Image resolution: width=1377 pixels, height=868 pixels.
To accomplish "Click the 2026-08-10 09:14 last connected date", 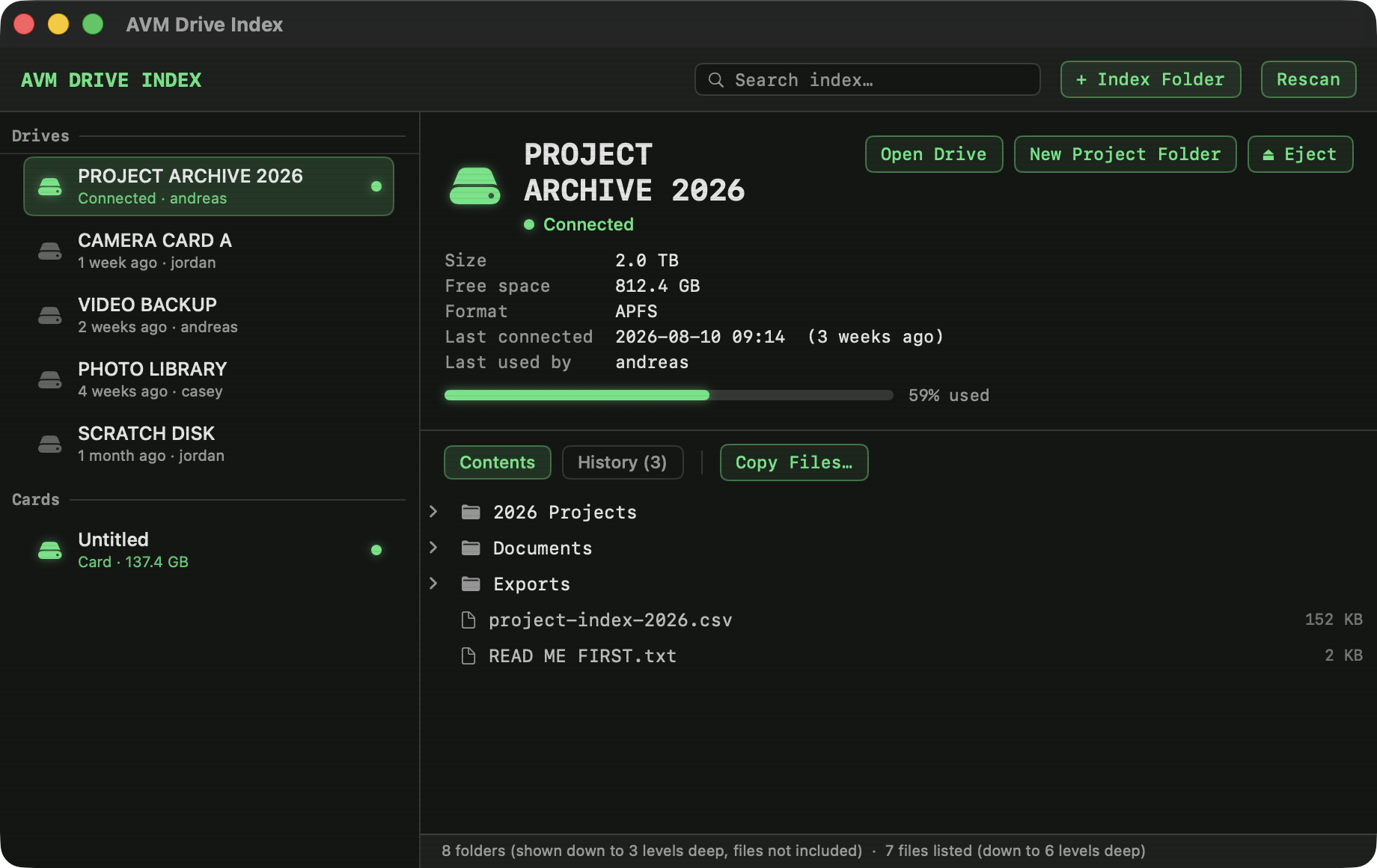I will [x=700, y=337].
